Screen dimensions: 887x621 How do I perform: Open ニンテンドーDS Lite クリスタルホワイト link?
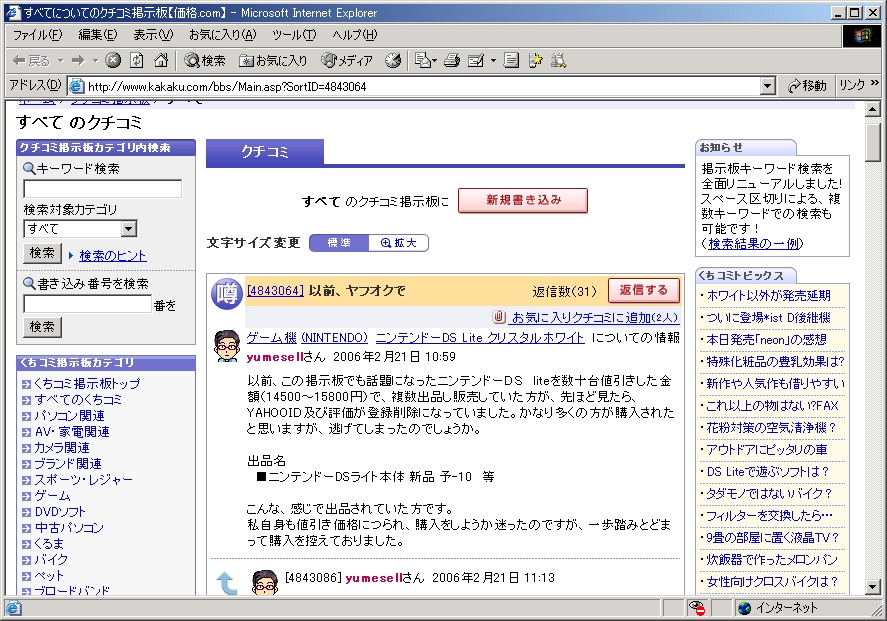[480, 338]
